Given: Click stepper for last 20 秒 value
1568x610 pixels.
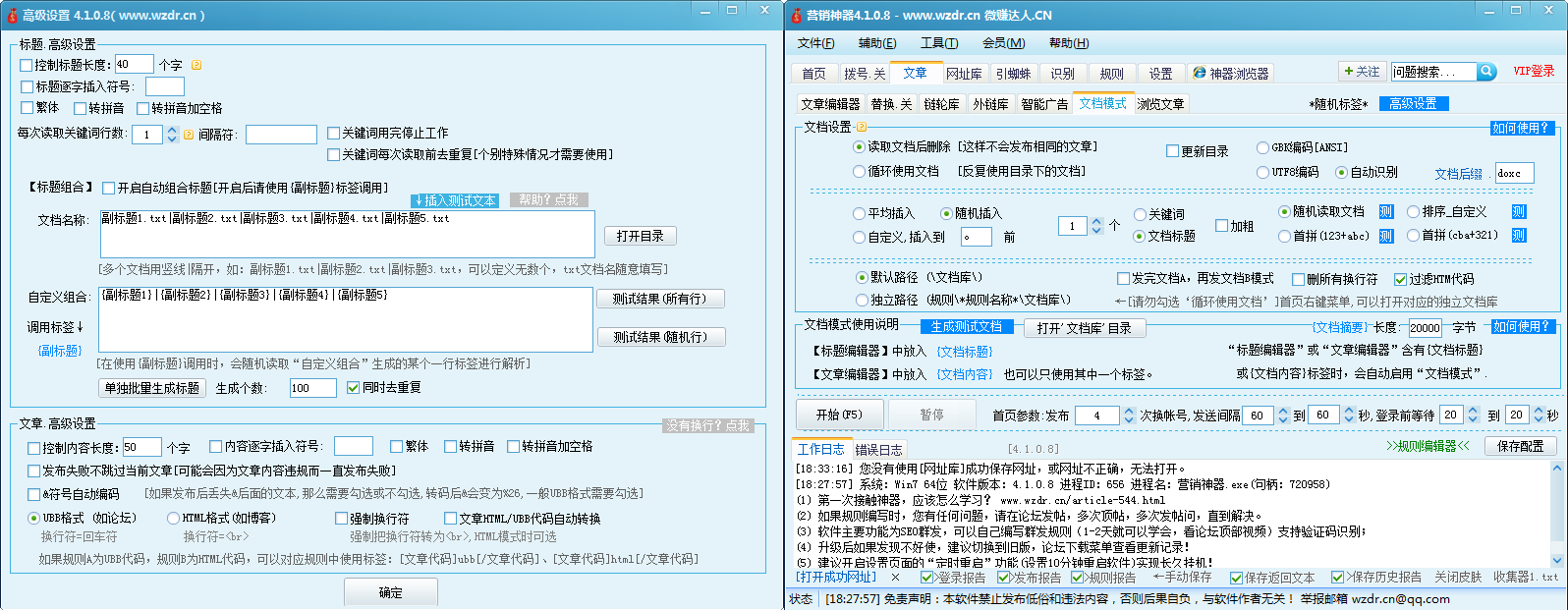Looking at the screenshot, I should (x=1539, y=416).
